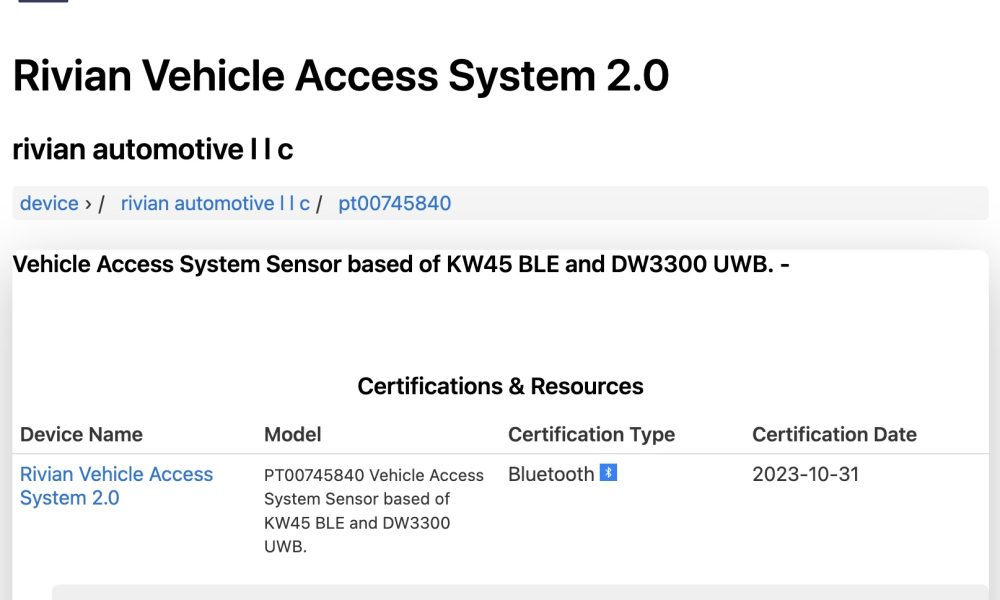Click the 'rivian automotive l l c' subheading

point(152,149)
